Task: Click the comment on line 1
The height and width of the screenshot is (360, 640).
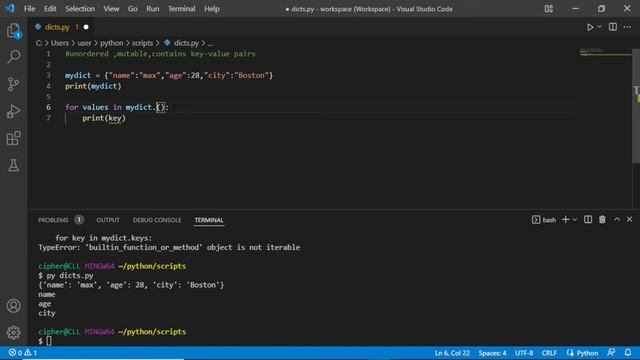Action: click(160, 53)
